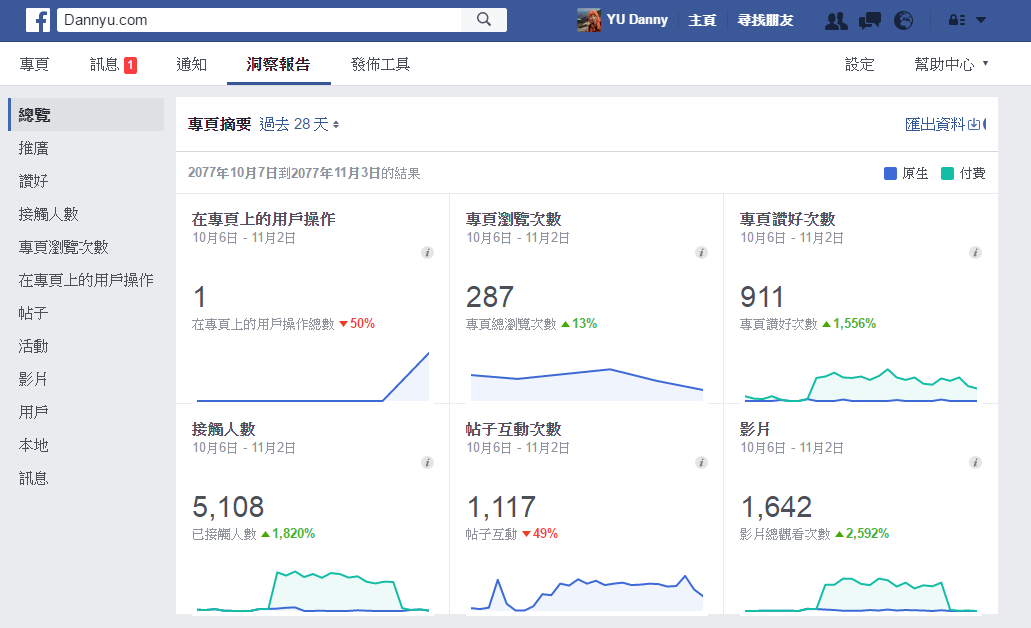This screenshot has height=628, width=1031.
Task: Open the notifications globe icon
Action: (x=903, y=20)
